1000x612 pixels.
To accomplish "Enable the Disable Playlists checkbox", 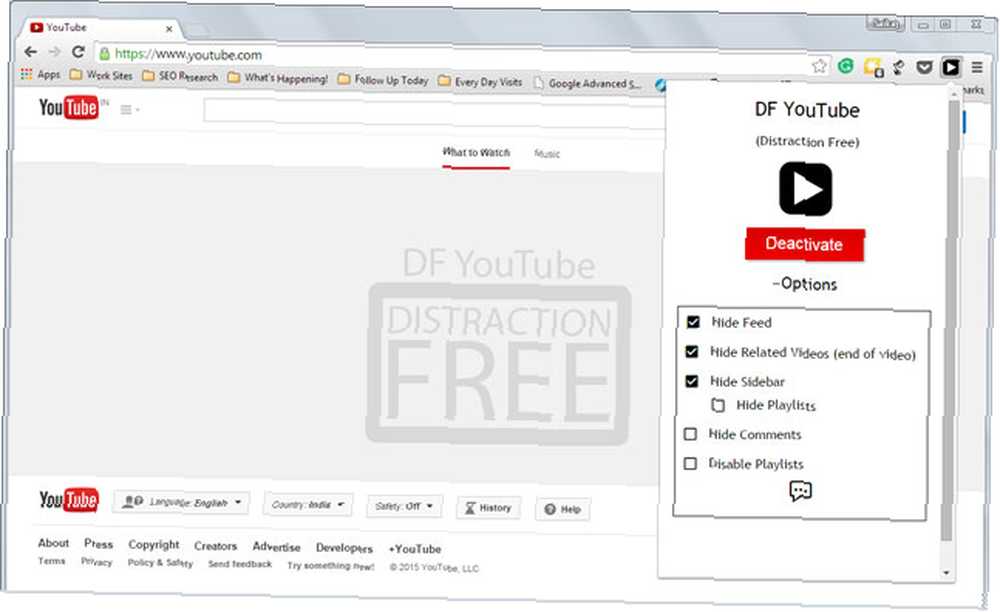I will click(690, 463).
